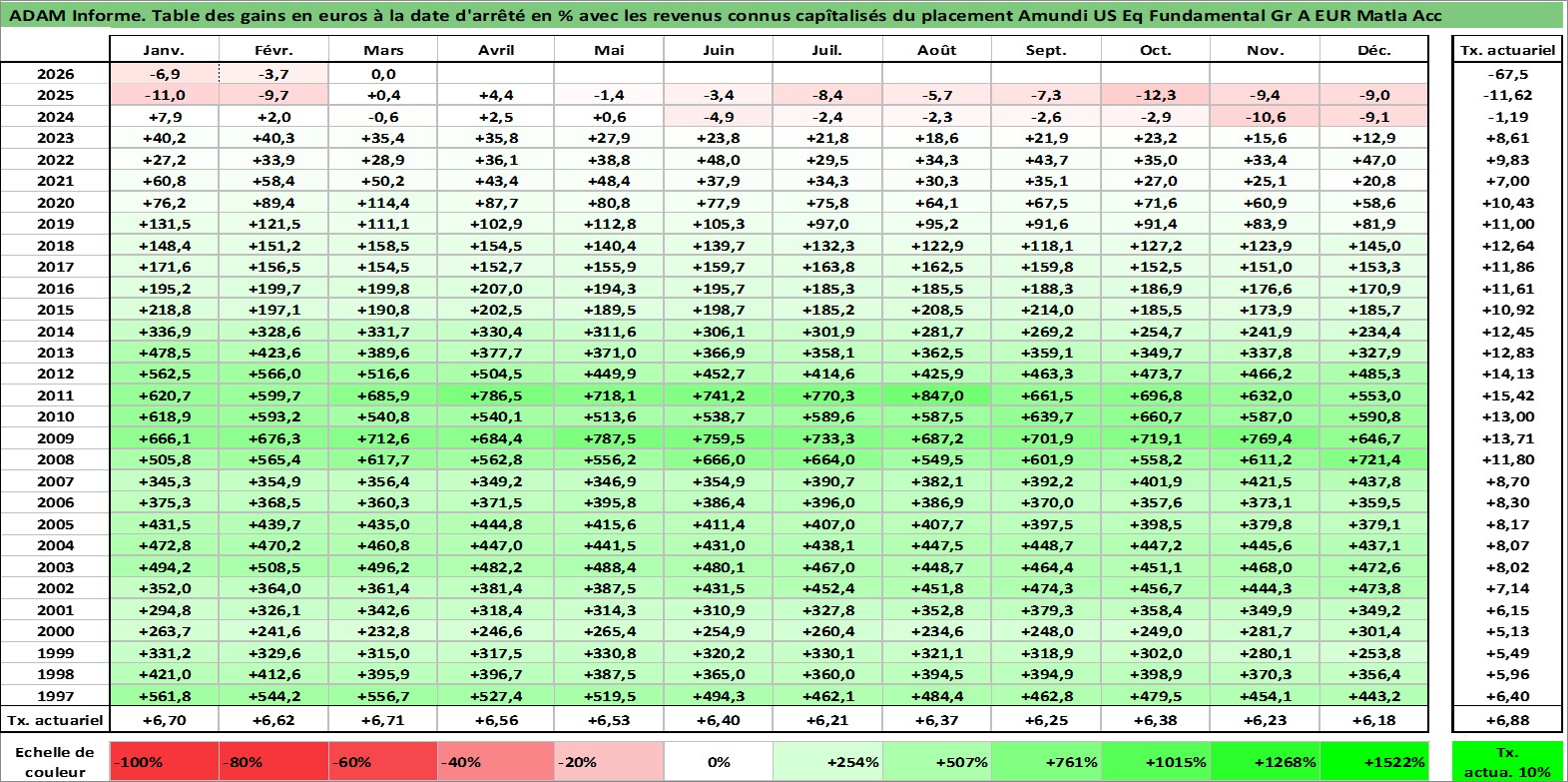1568x782 pixels.
Task: Click the +6,88 overall actuarial rate cell
Action: click(1507, 720)
